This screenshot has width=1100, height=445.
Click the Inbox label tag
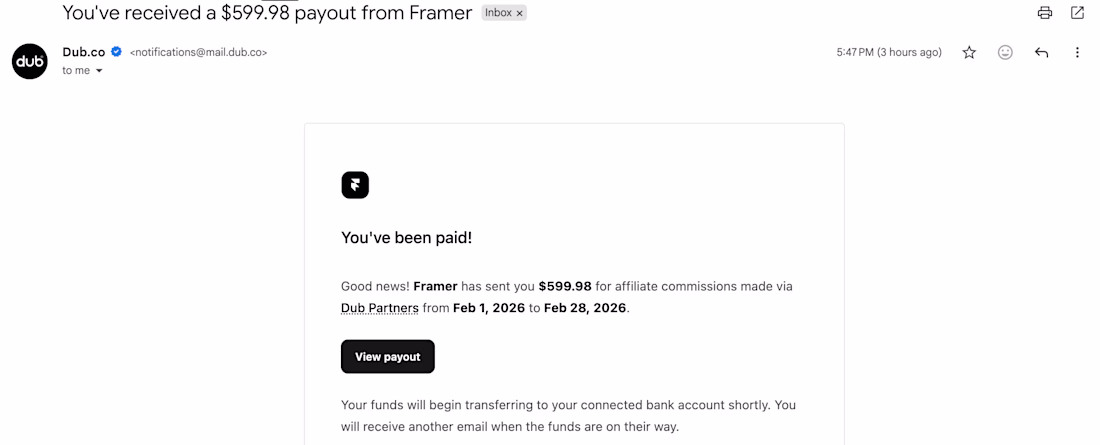[x=497, y=13]
